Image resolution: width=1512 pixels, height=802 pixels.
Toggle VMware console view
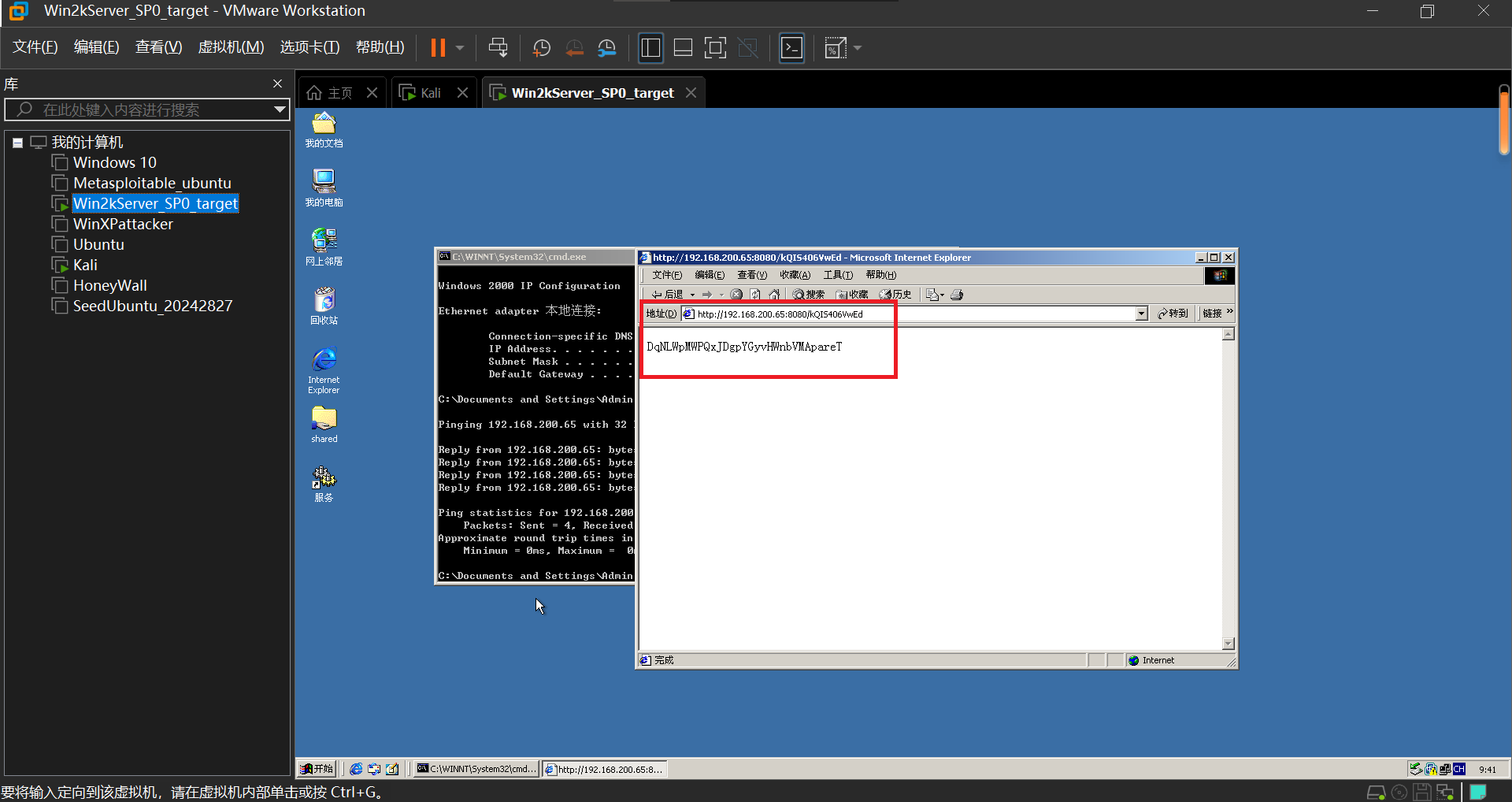pos(791,48)
